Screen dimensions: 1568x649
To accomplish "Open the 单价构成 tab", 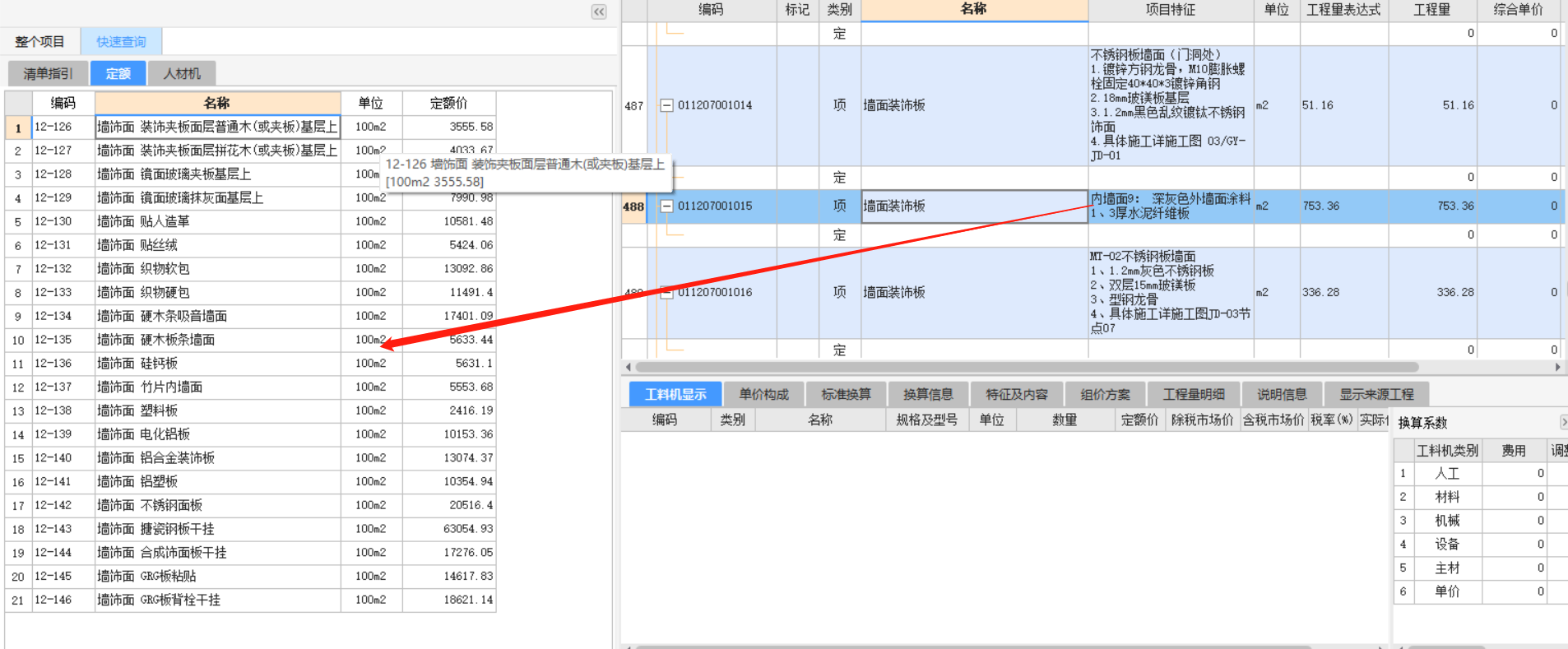I will [763, 394].
